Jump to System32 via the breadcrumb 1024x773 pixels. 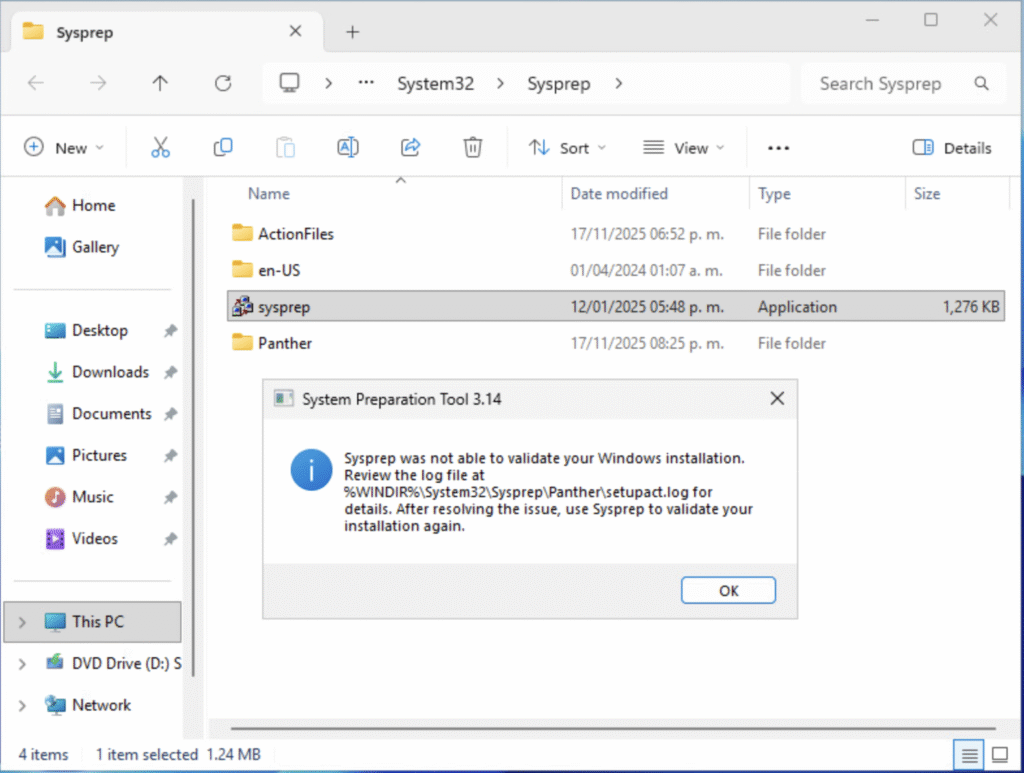(435, 84)
